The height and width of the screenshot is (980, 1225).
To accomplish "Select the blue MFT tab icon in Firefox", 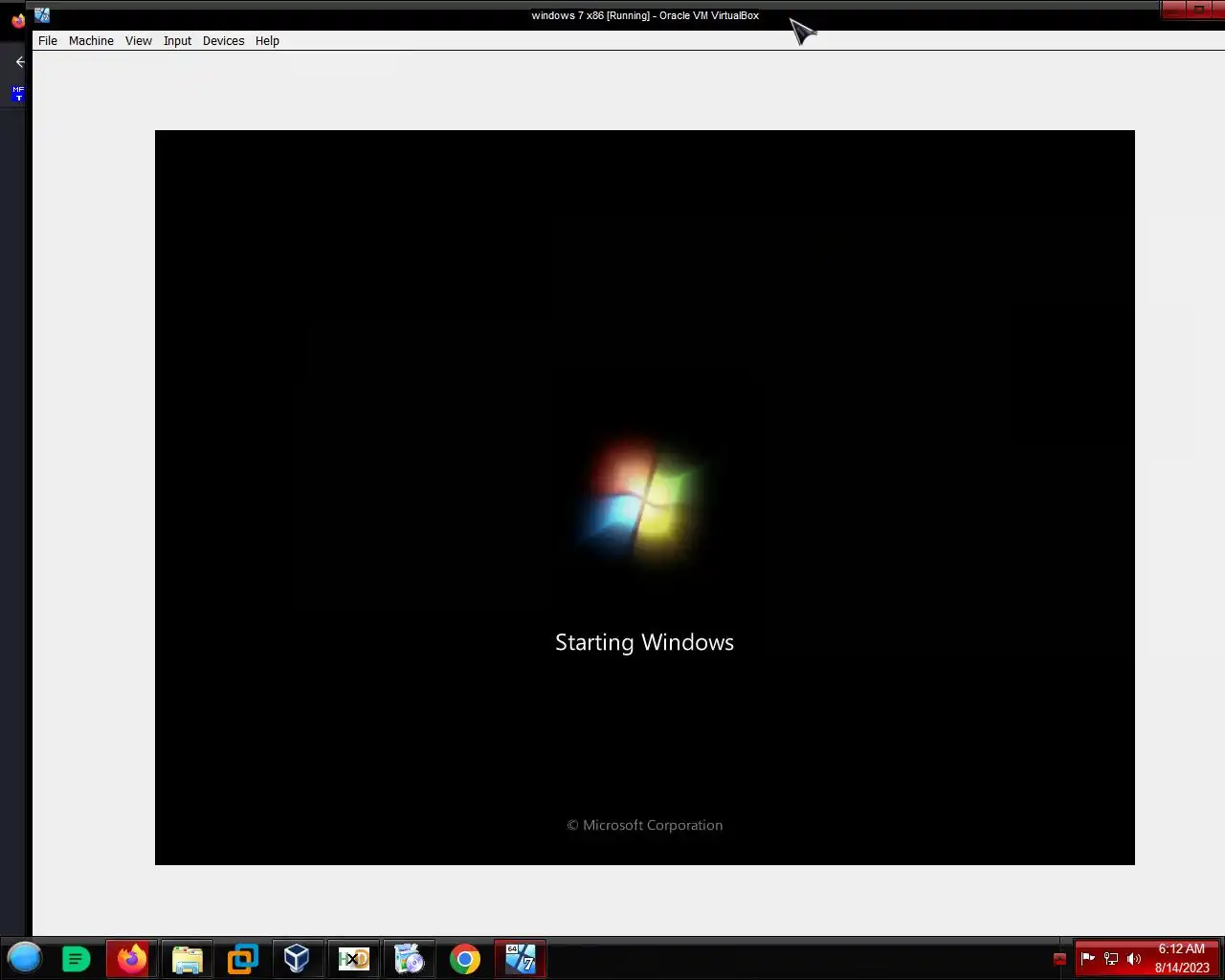I will (x=18, y=94).
